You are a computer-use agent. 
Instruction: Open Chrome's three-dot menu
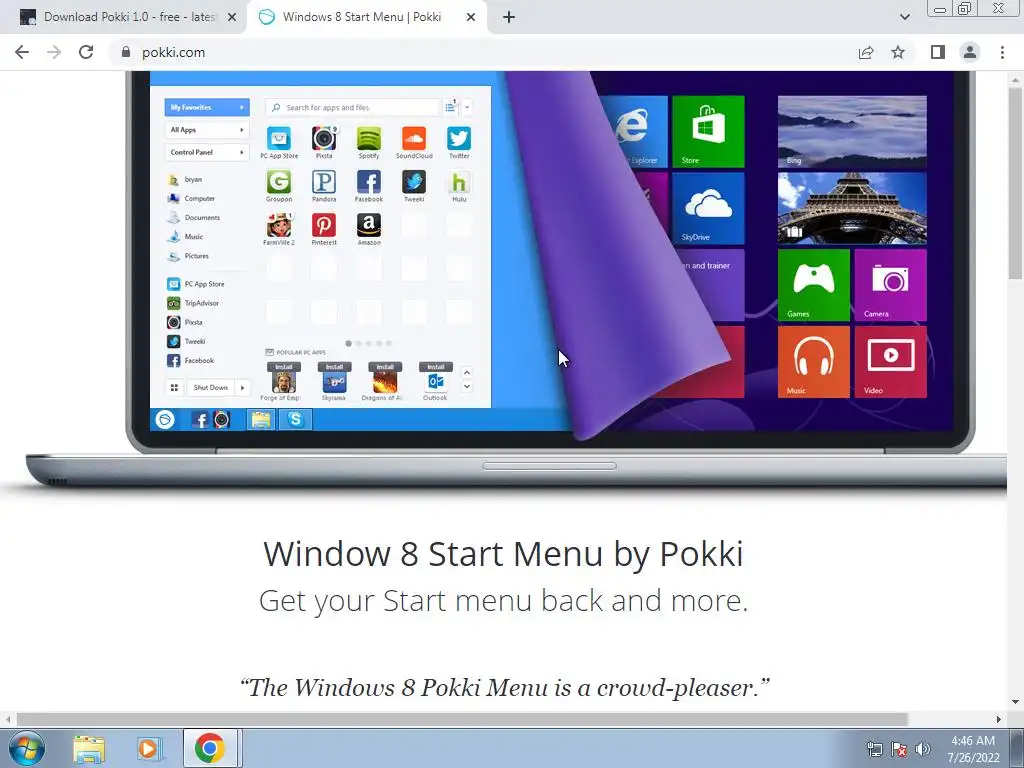pos(1002,52)
